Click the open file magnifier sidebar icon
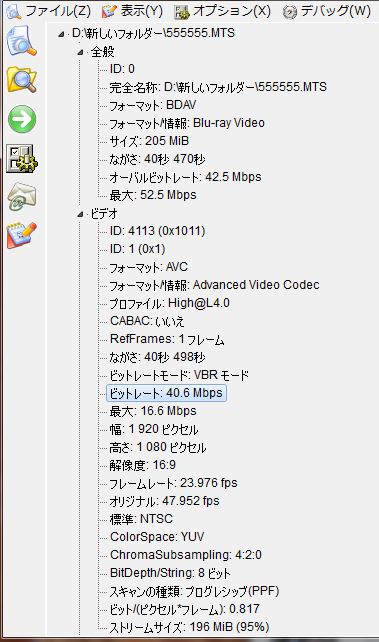The image size is (379, 642). (x=21, y=41)
